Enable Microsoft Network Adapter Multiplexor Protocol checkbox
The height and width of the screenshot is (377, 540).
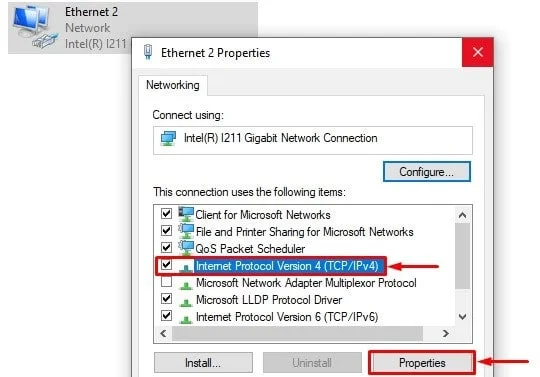[x=166, y=282]
